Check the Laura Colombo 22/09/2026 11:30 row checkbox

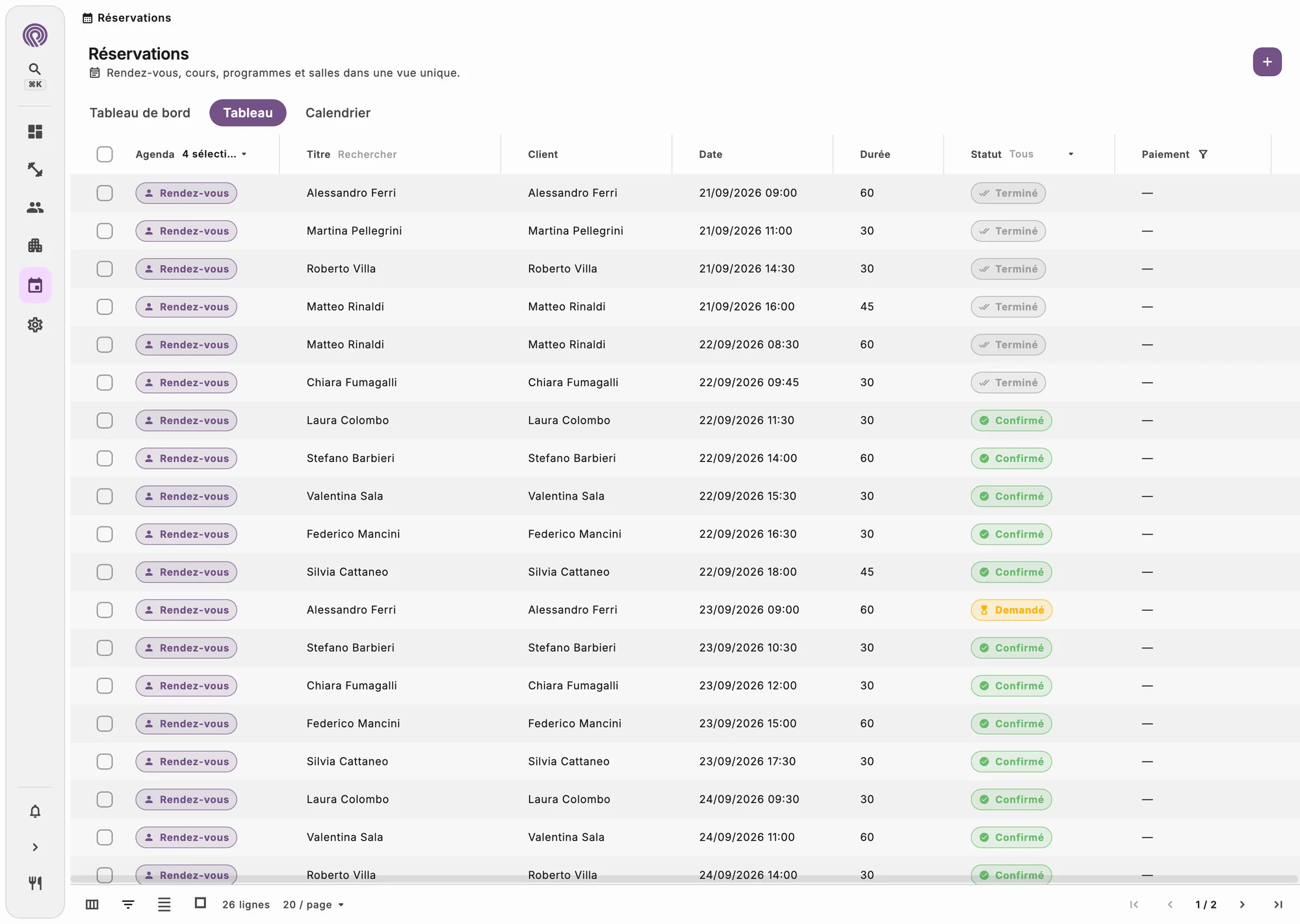(x=105, y=420)
